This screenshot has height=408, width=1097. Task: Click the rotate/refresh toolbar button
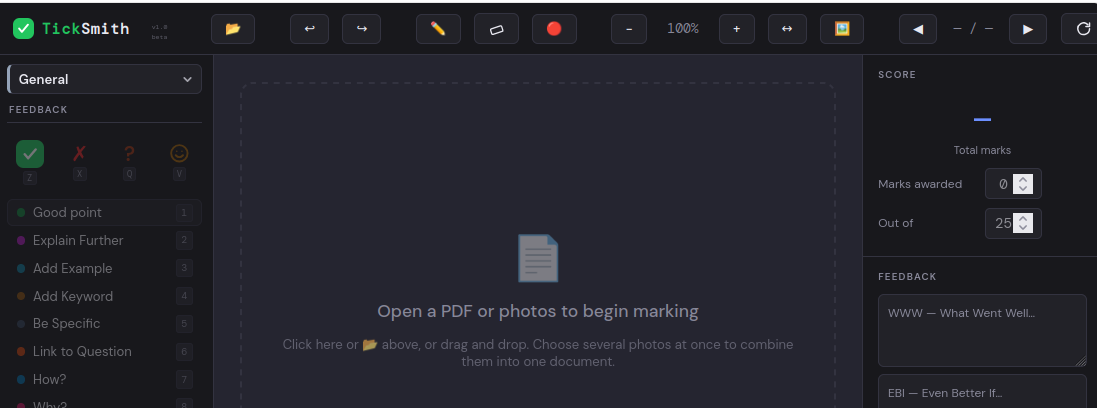(1082, 29)
